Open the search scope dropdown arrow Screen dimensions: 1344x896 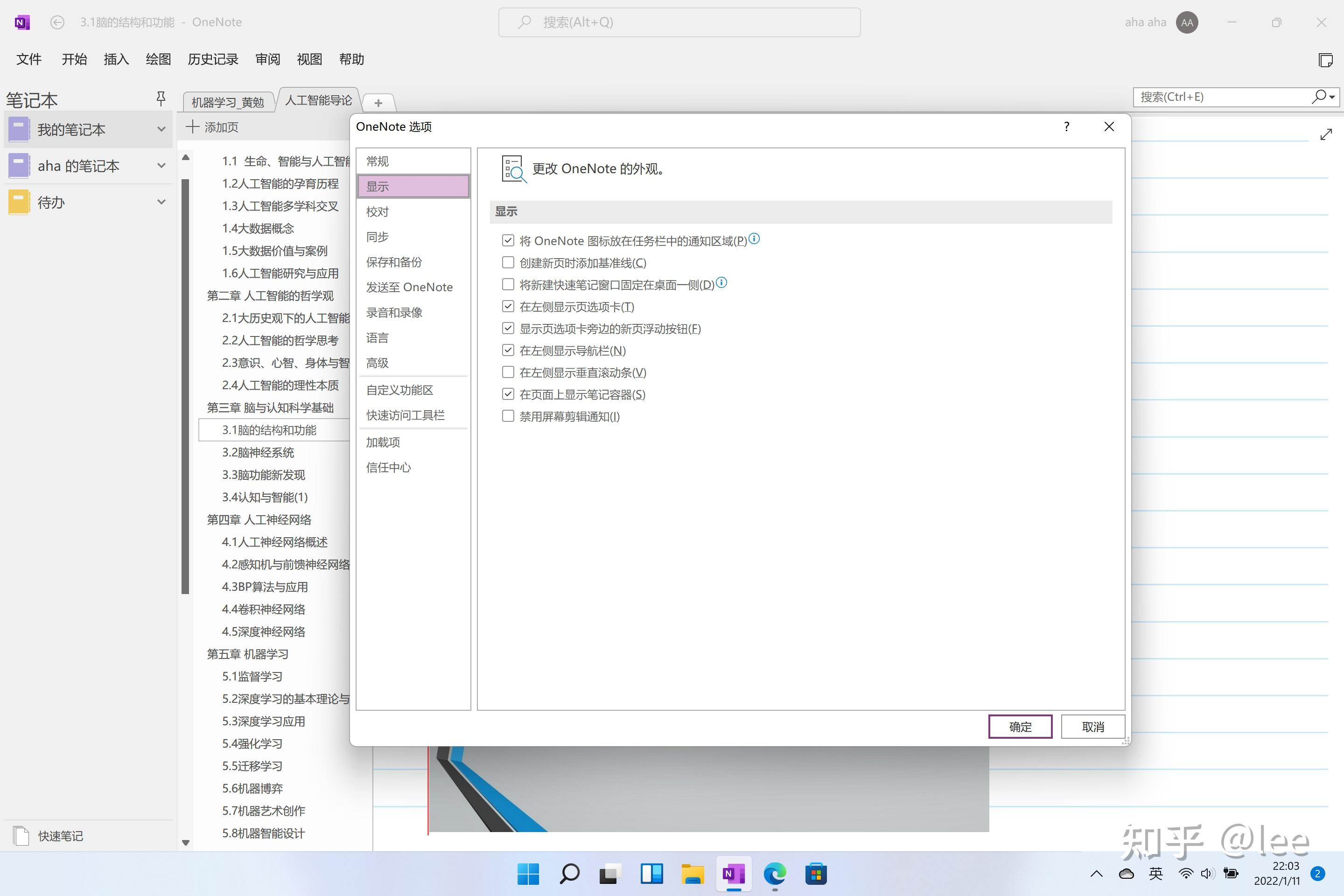1332,97
